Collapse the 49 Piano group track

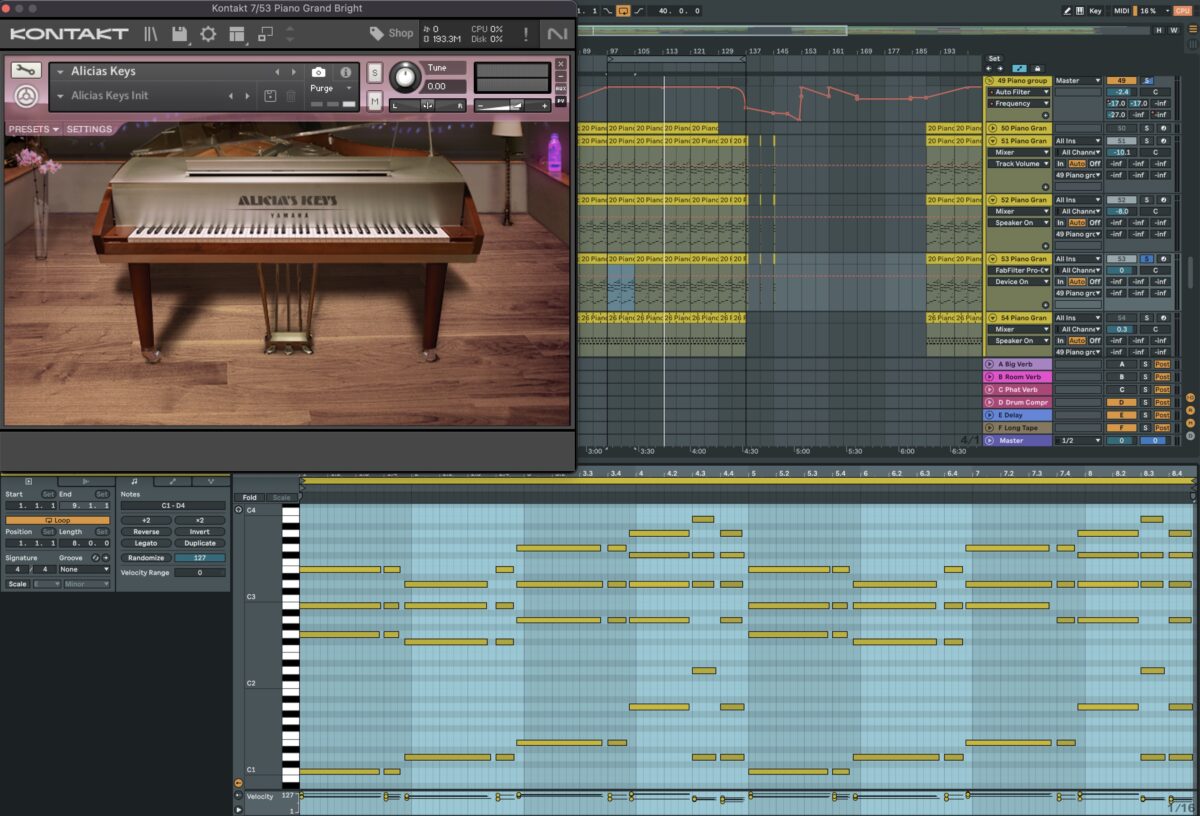(990, 80)
